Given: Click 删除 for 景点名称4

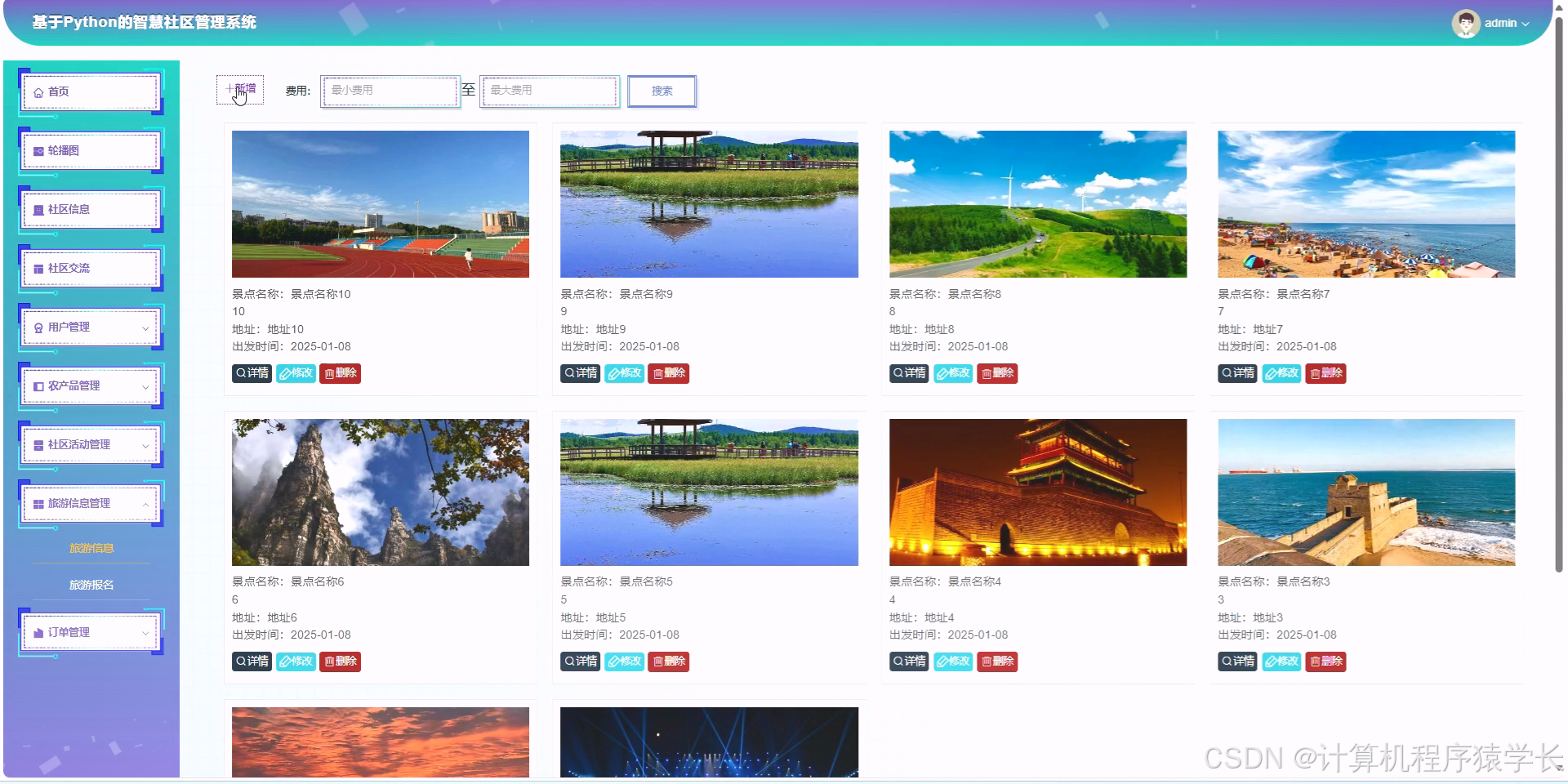Looking at the screenshot, I should coord(997,661).
